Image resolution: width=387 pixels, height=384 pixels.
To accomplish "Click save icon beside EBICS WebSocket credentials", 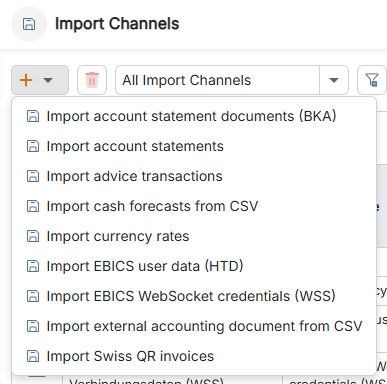I will tap(33, 296).
